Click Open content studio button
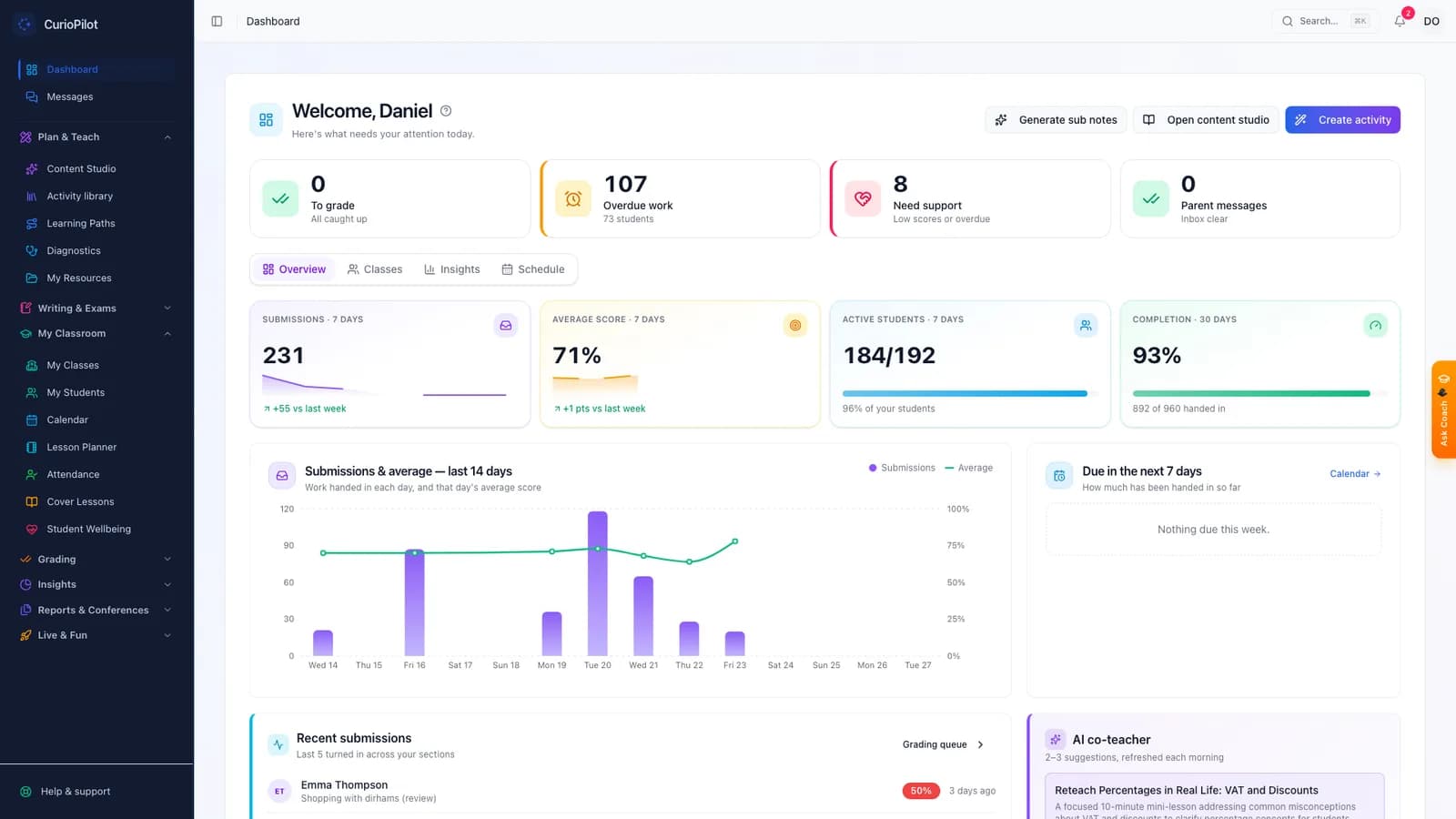 tap(1206, 120)
